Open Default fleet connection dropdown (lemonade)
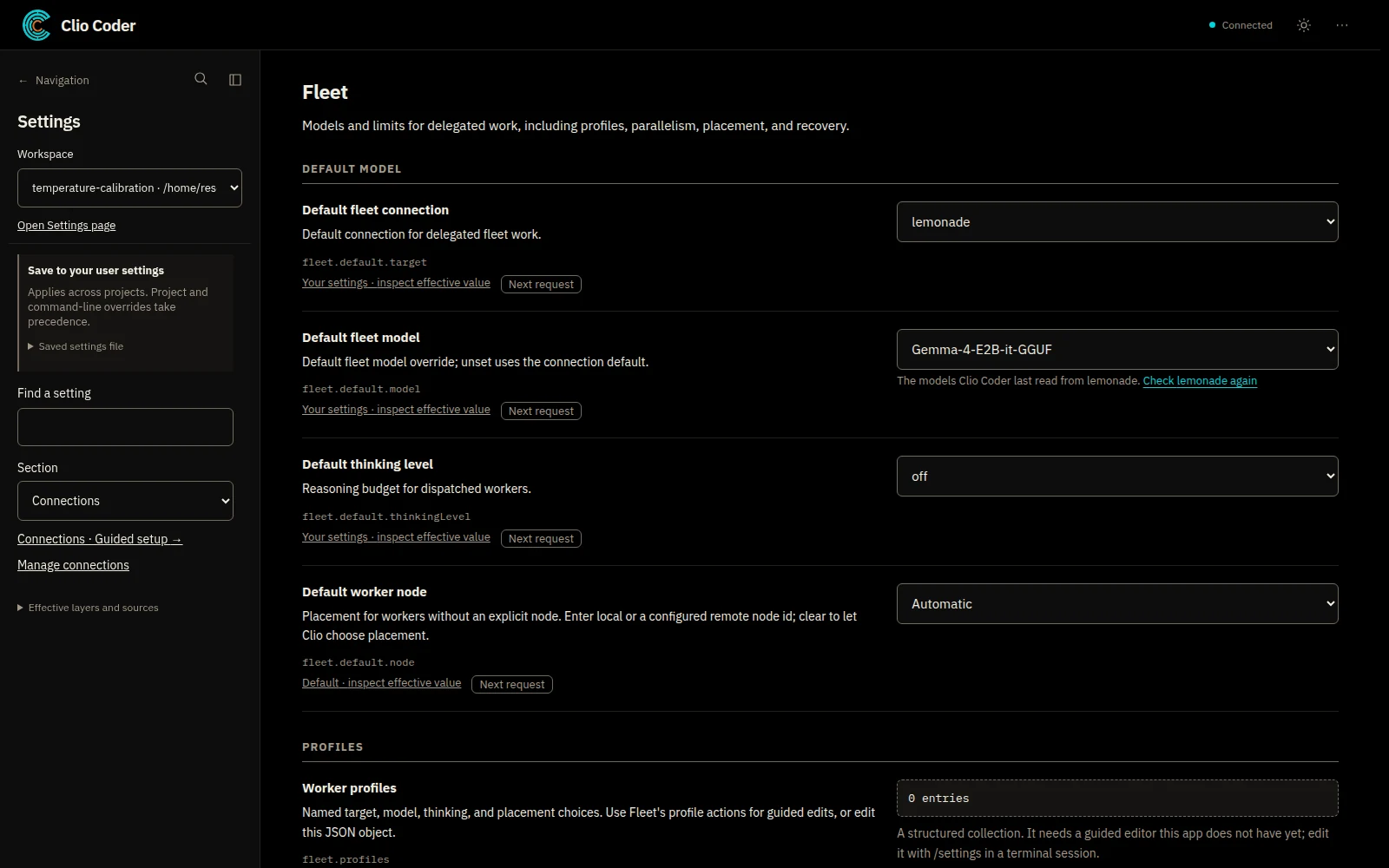Screen dimensions: 1389x868 coord(1117,222)
